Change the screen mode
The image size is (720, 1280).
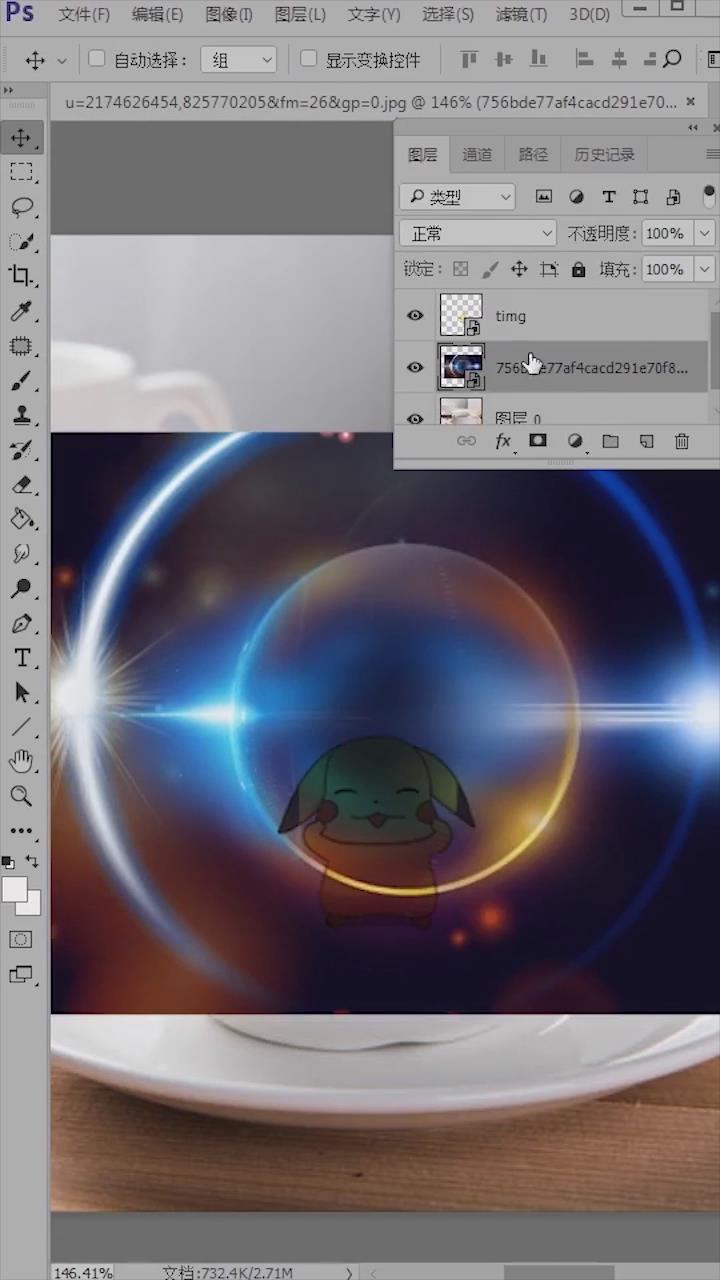point(21,974)
